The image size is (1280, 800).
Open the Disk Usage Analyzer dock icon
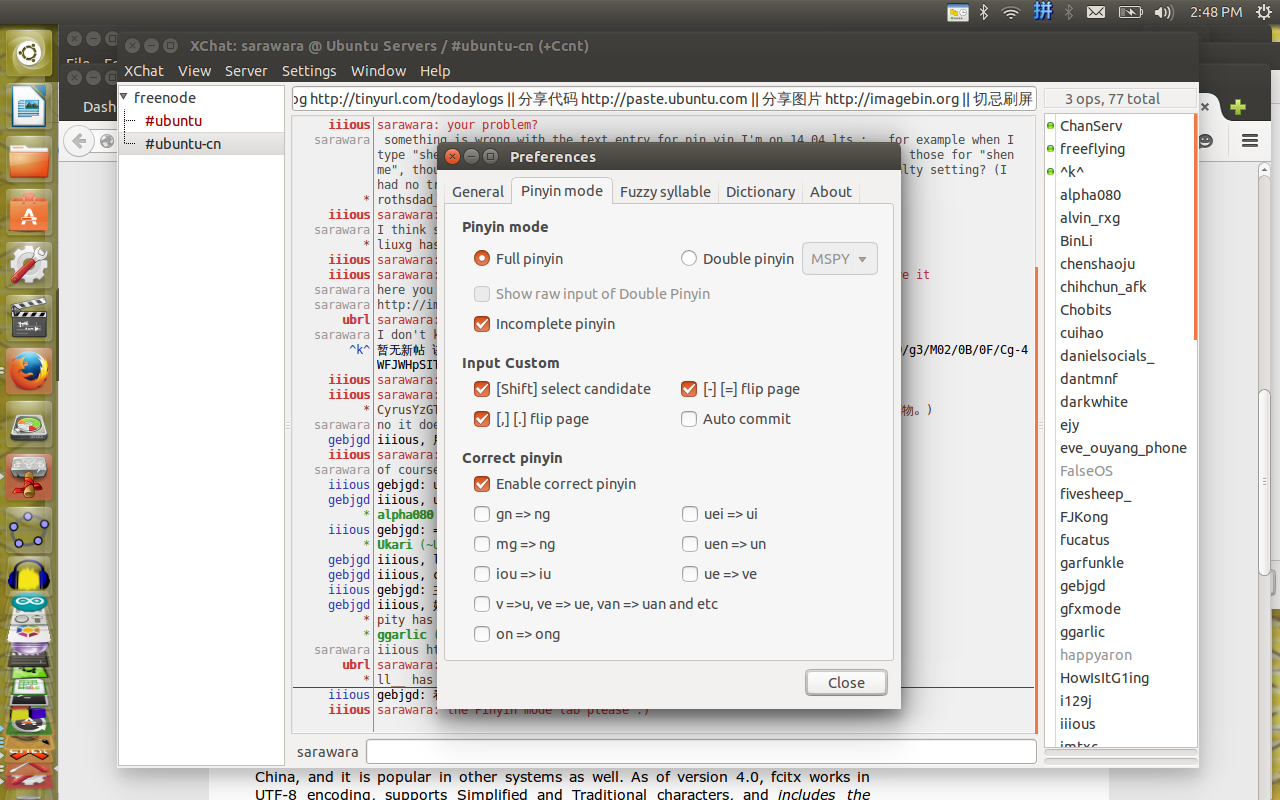(x=29, y=425)
